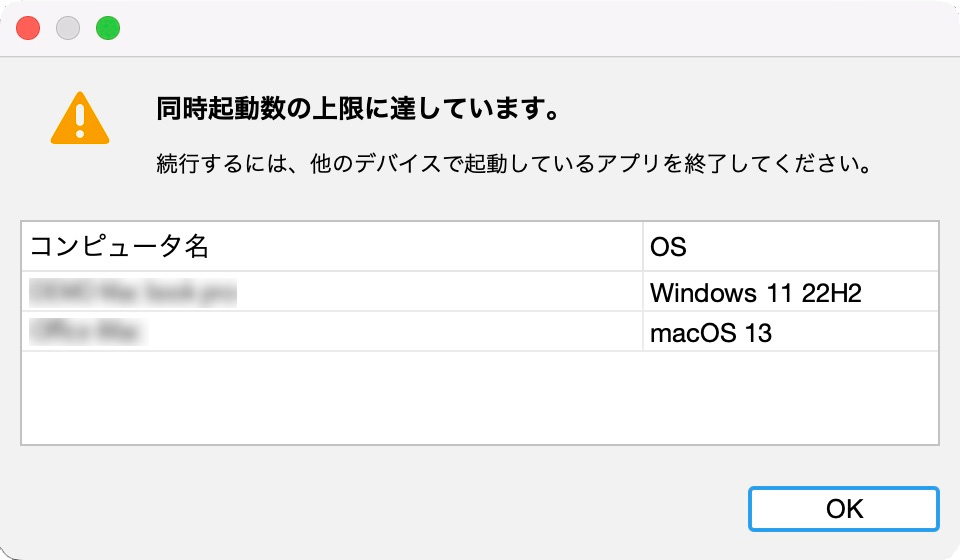Click the blurred computer name in the macOS row
This screenshot has height=560, width=960.
(88, 332)
